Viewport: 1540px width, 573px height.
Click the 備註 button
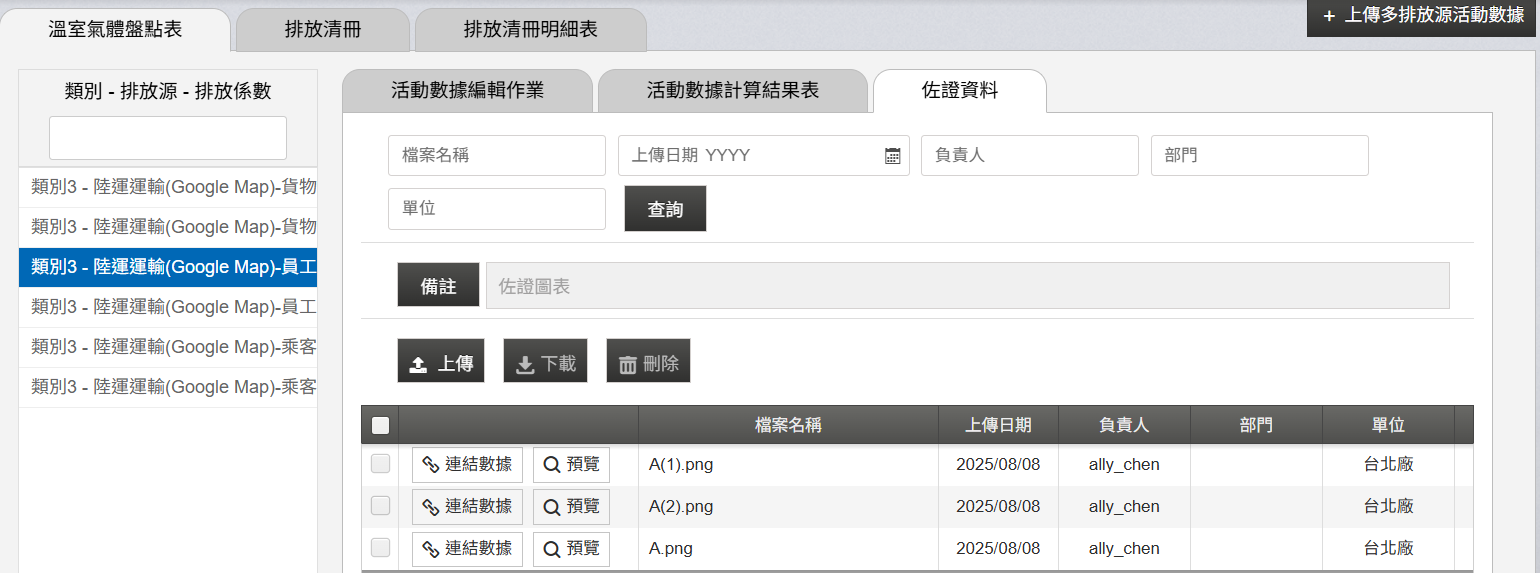click(438, 286)
